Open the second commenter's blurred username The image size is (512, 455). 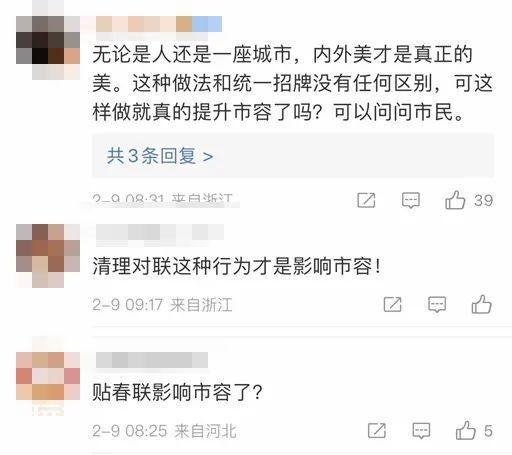click(x=160, y=232)
